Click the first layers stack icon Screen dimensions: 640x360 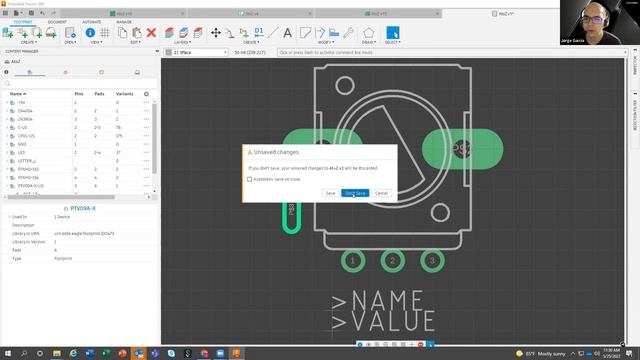coord(169,33)
